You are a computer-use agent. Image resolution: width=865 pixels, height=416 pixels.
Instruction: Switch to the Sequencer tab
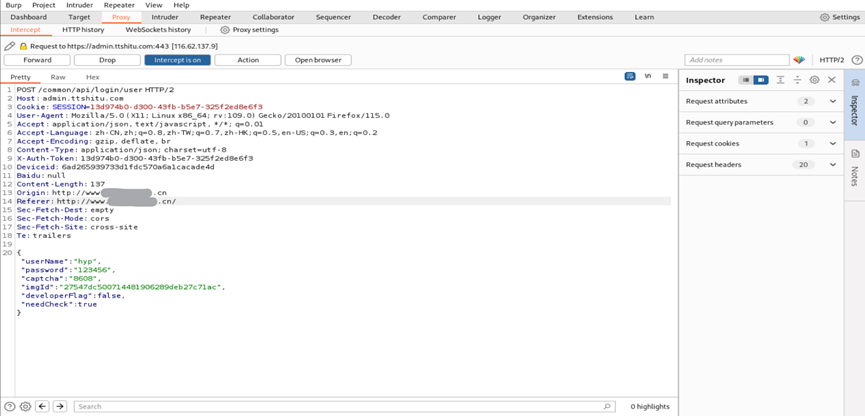point(333,17)
